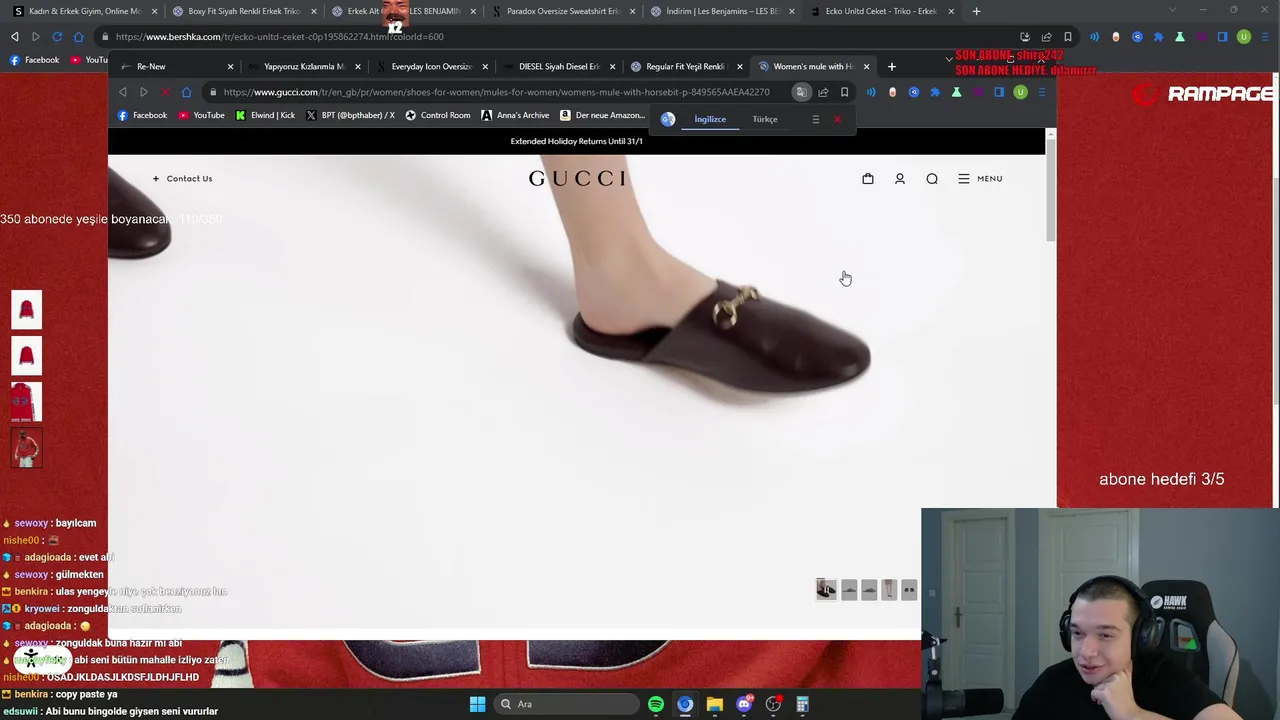The image size is (1280, 720).
Task: Switch to the DIESEL Siyah Diesel tab
Action: [x=558, y=66]
